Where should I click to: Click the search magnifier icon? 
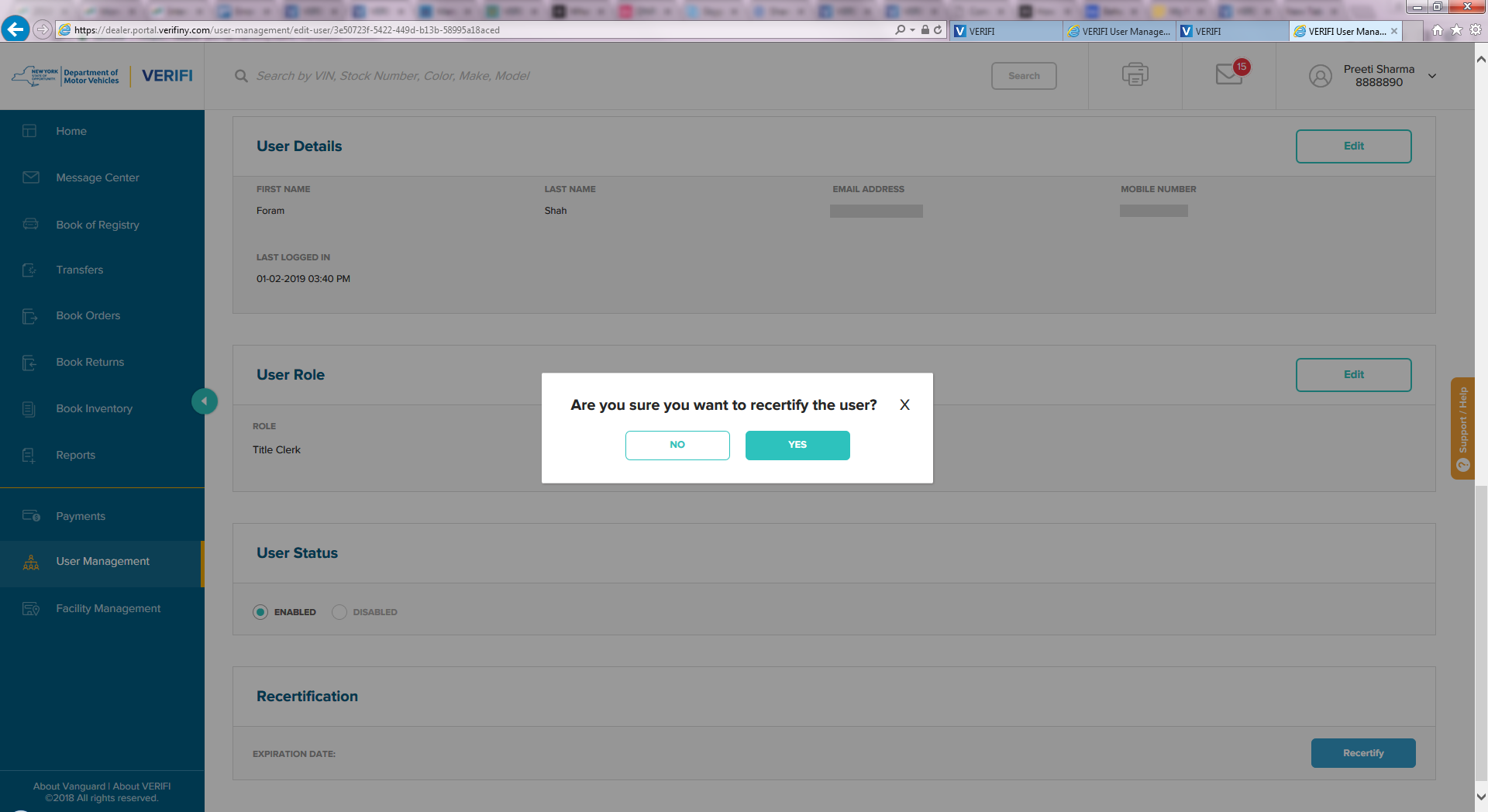pyautogui.click(x=242, y=76)
